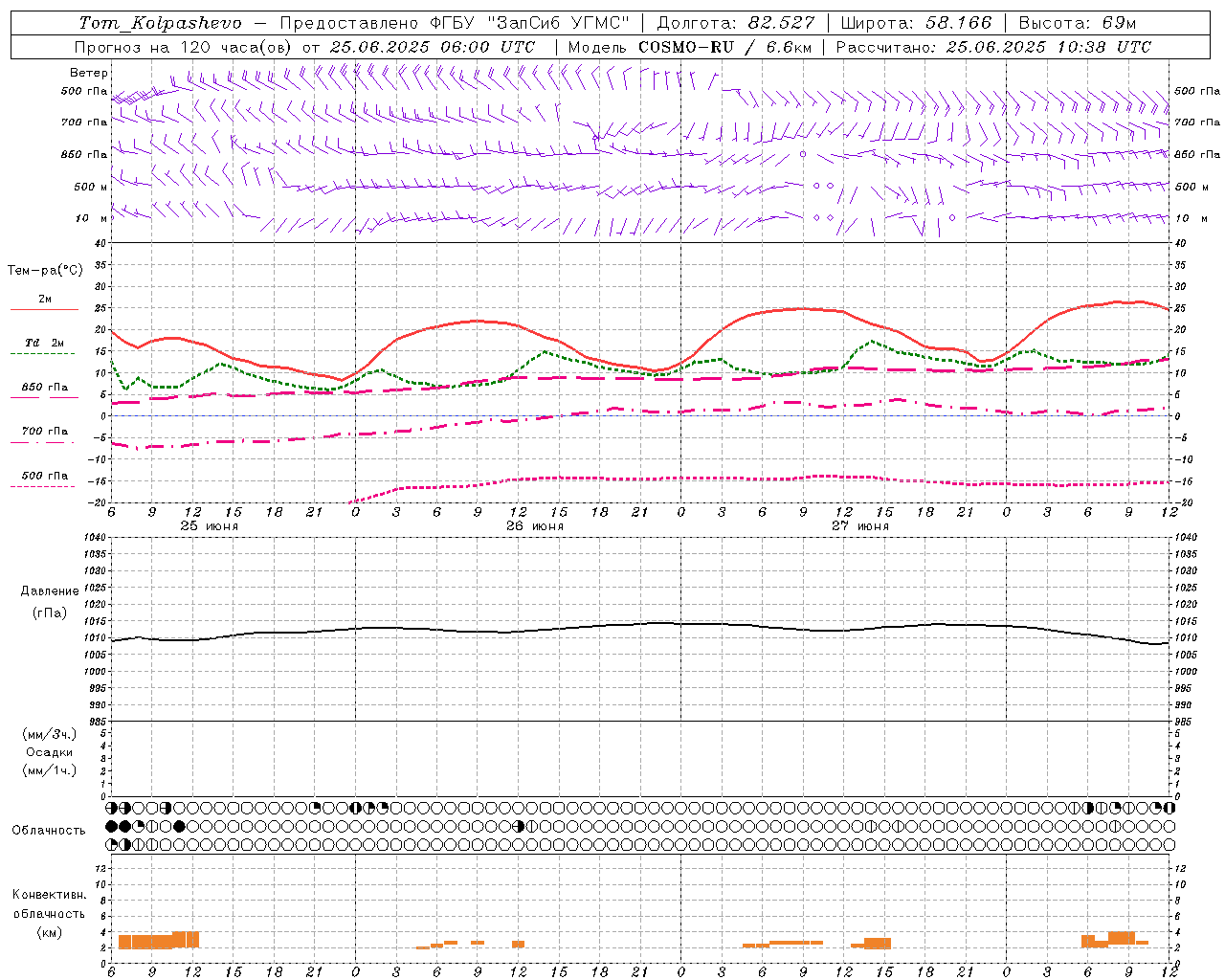This screenshot has width=1225, height=980.
Task: Click the pink dotted sample under 500 гПа legend
Action: click(x=42, y=486)
